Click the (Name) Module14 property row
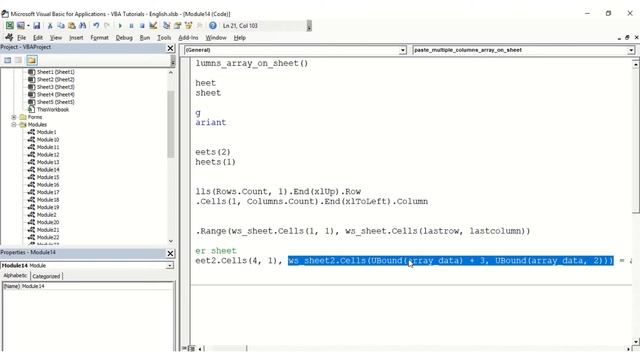 [88, 286]
